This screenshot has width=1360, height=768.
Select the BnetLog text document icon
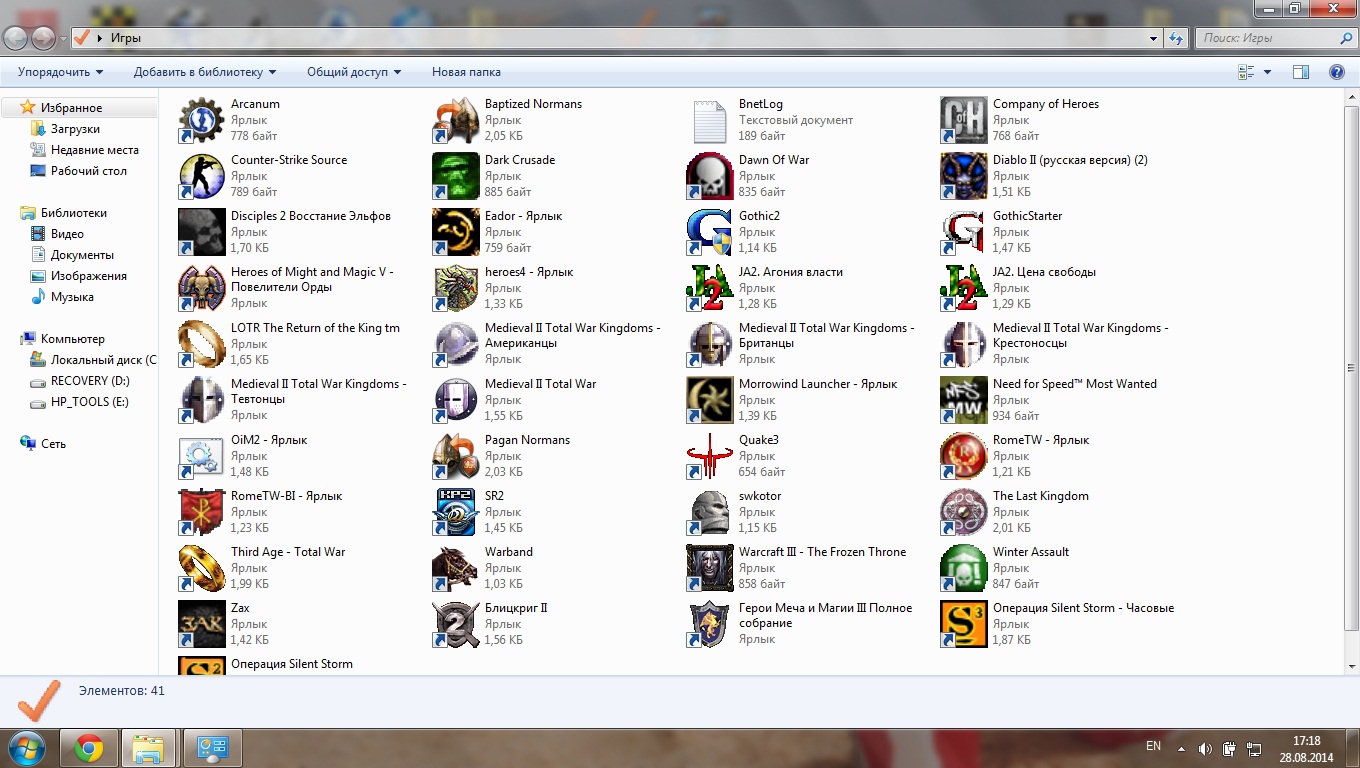710,120
